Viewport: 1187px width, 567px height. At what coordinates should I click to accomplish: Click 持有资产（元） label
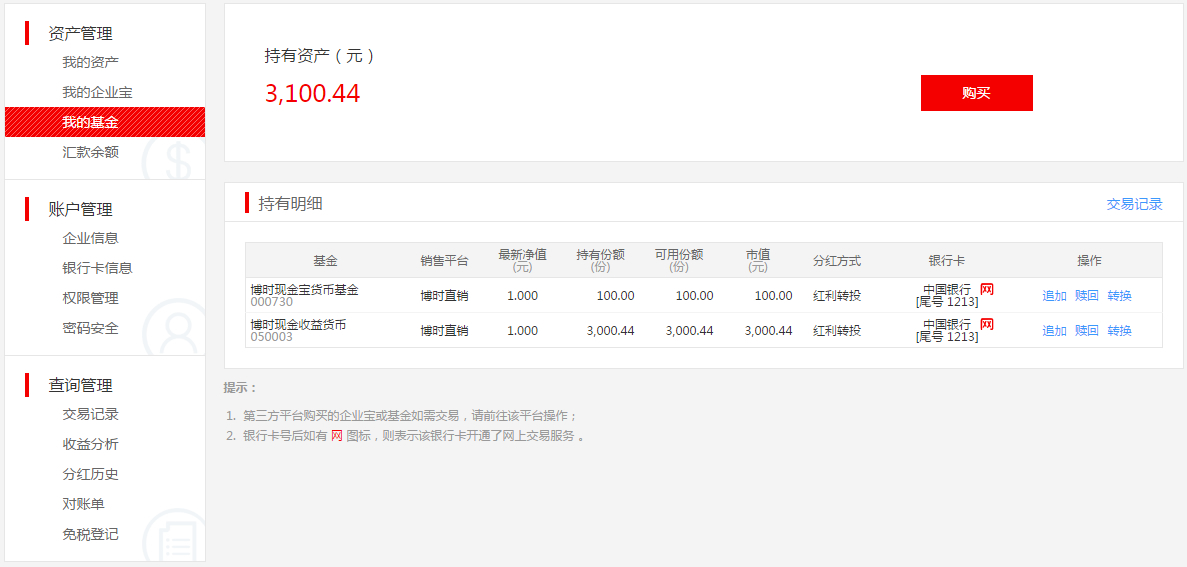pyautogui.click(x=320, y=55)
